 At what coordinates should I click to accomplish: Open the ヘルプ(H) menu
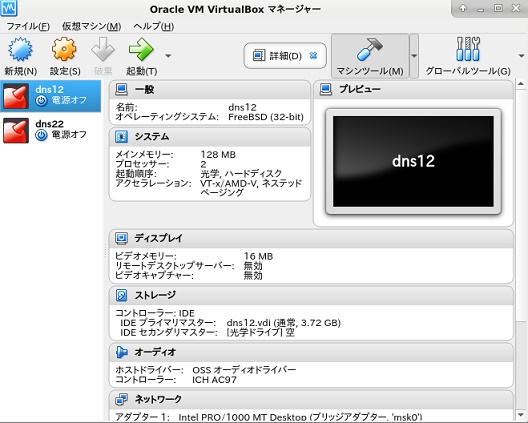coord(154,26)
